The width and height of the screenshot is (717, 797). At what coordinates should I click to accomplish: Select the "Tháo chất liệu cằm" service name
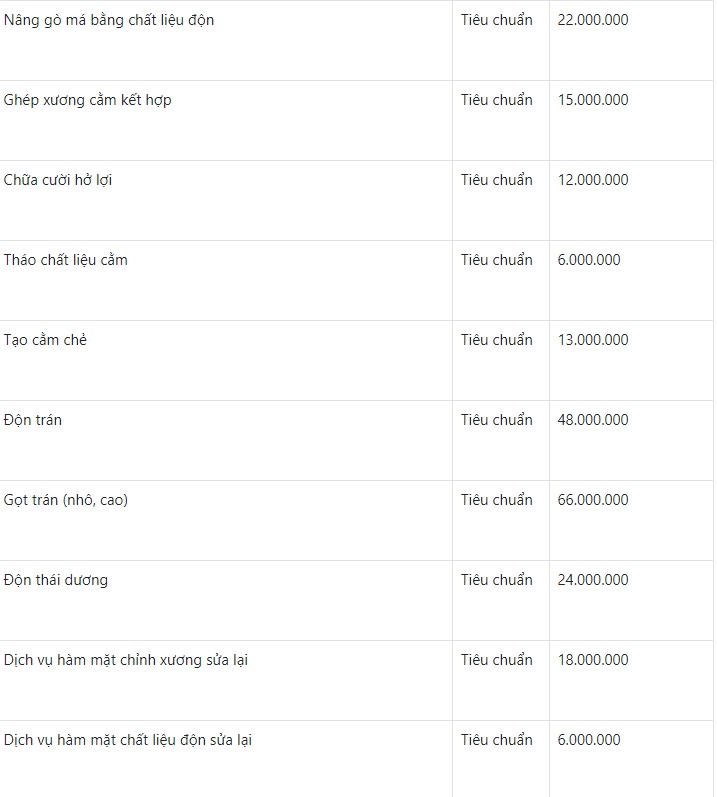[66, 260]
